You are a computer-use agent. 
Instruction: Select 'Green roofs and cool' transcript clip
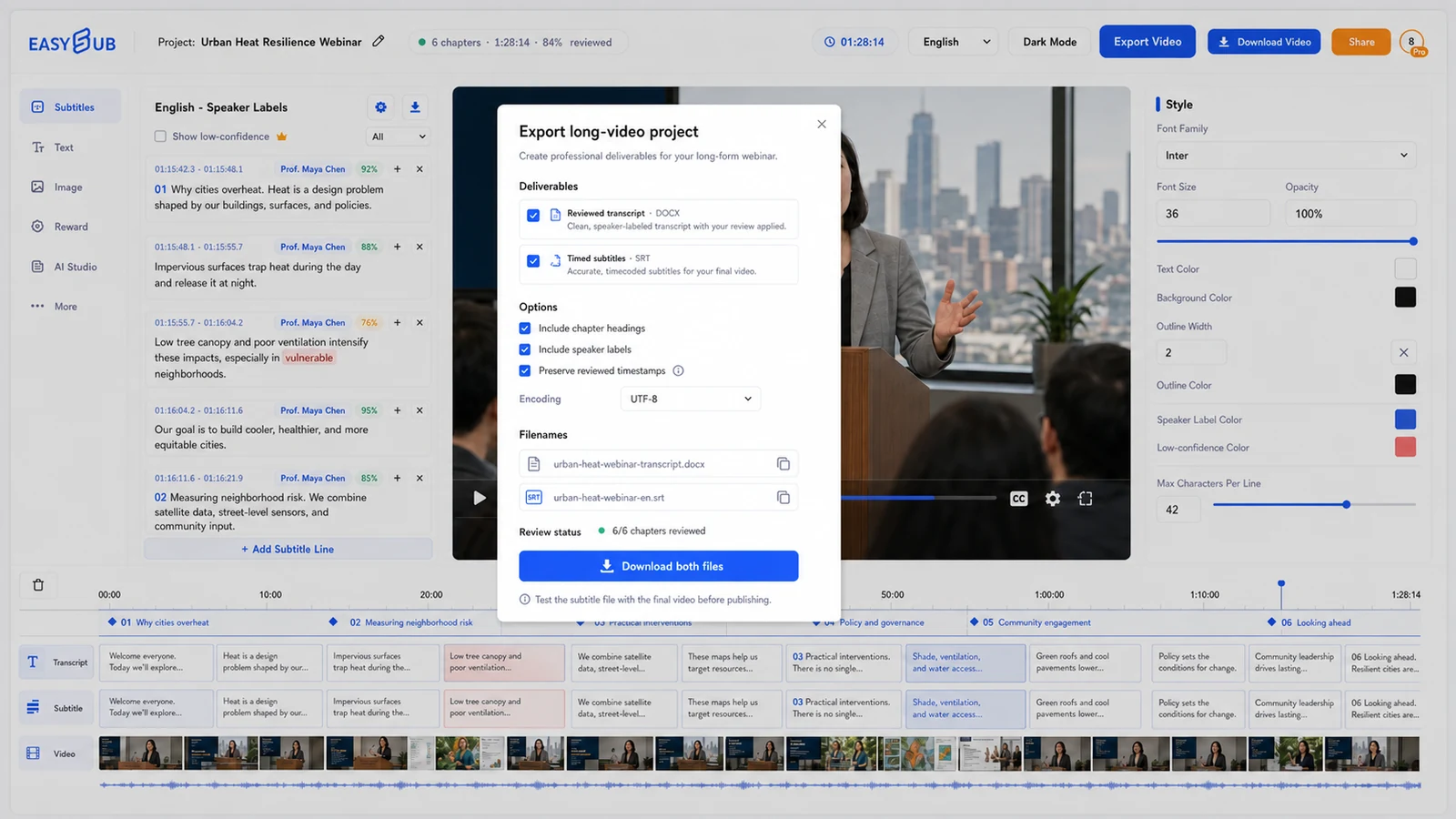click(x=1084, y=662)
